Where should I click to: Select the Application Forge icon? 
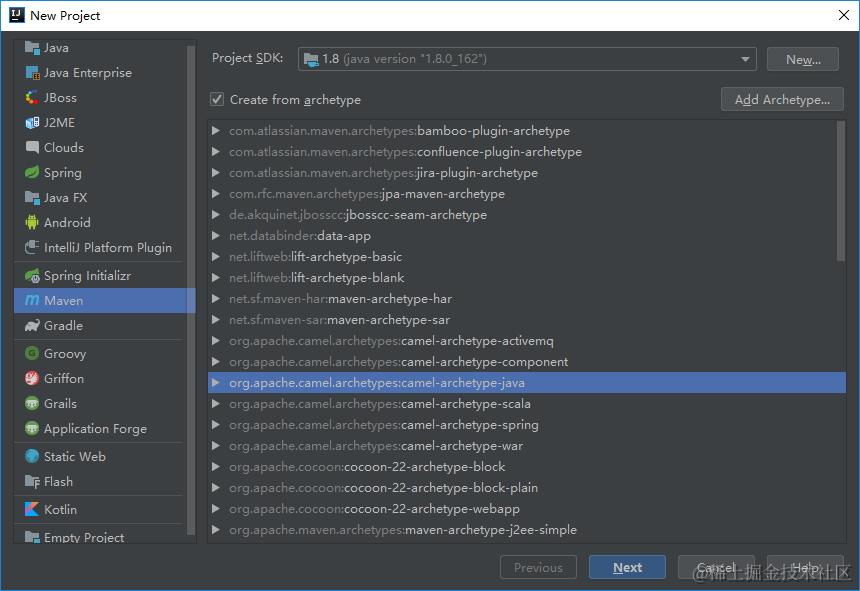(x=32, y=428)
